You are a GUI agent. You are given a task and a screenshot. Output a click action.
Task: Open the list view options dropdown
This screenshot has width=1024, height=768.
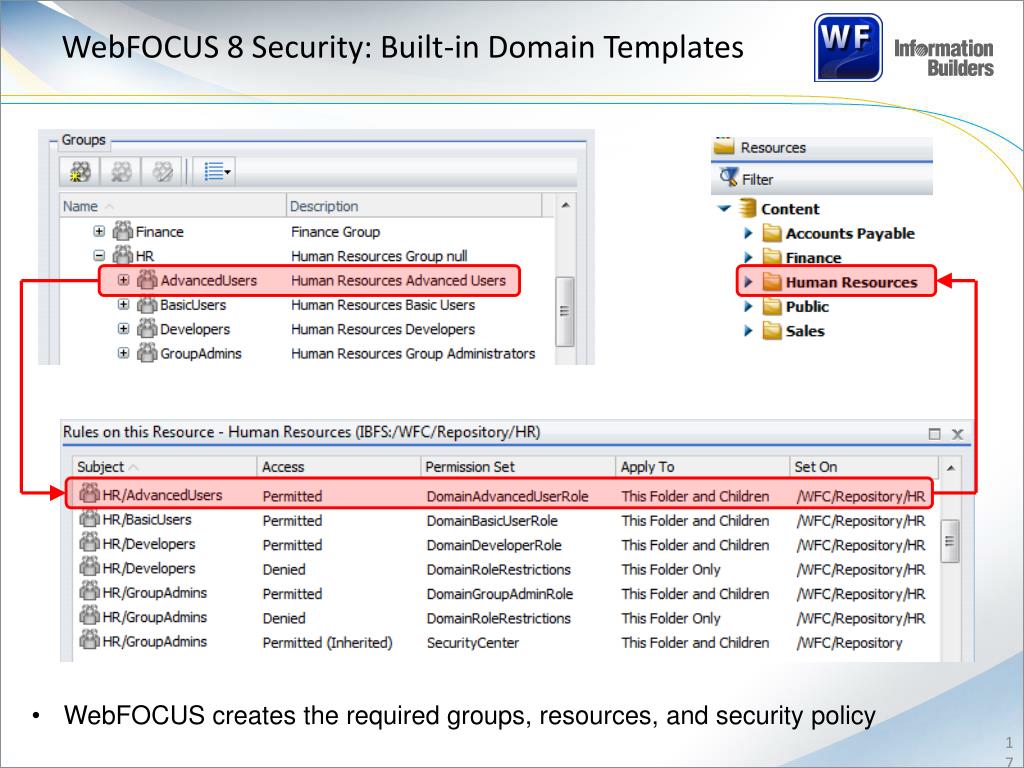[x=217, y=172]
